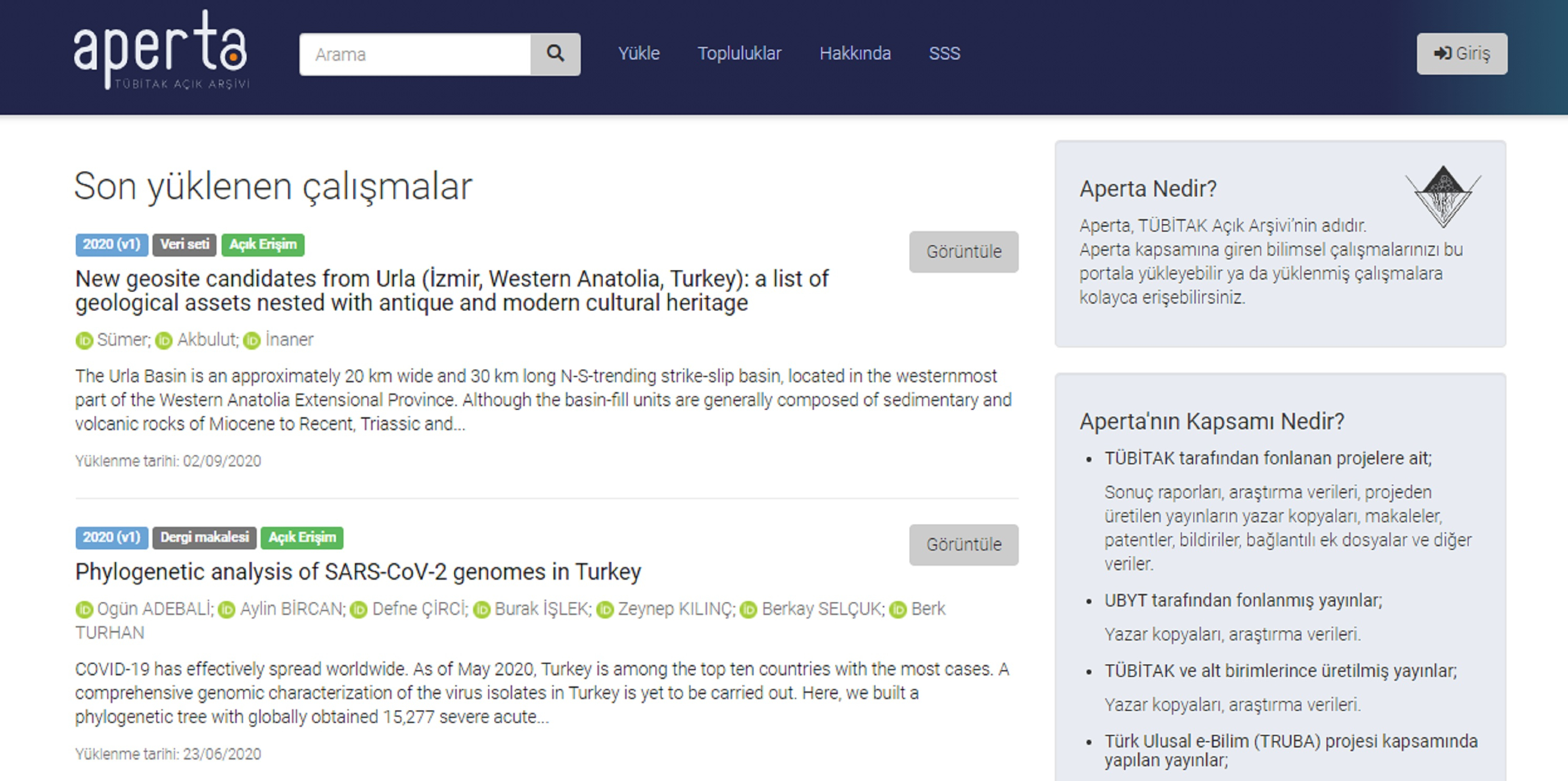Open the Yükle menu item
This screenshot has width=1568, height=781.
pos(639,53)
